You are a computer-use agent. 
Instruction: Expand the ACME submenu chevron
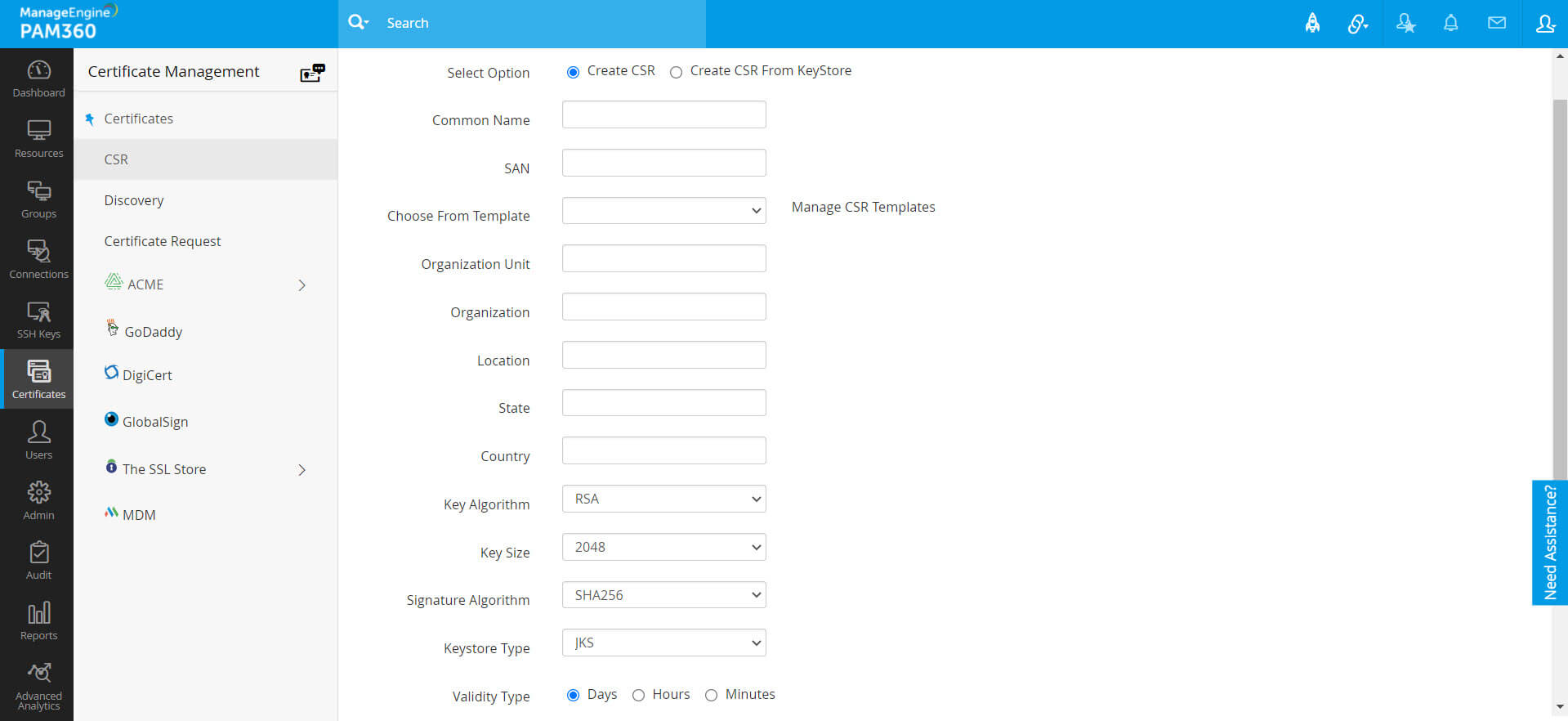tap(302, 285)
